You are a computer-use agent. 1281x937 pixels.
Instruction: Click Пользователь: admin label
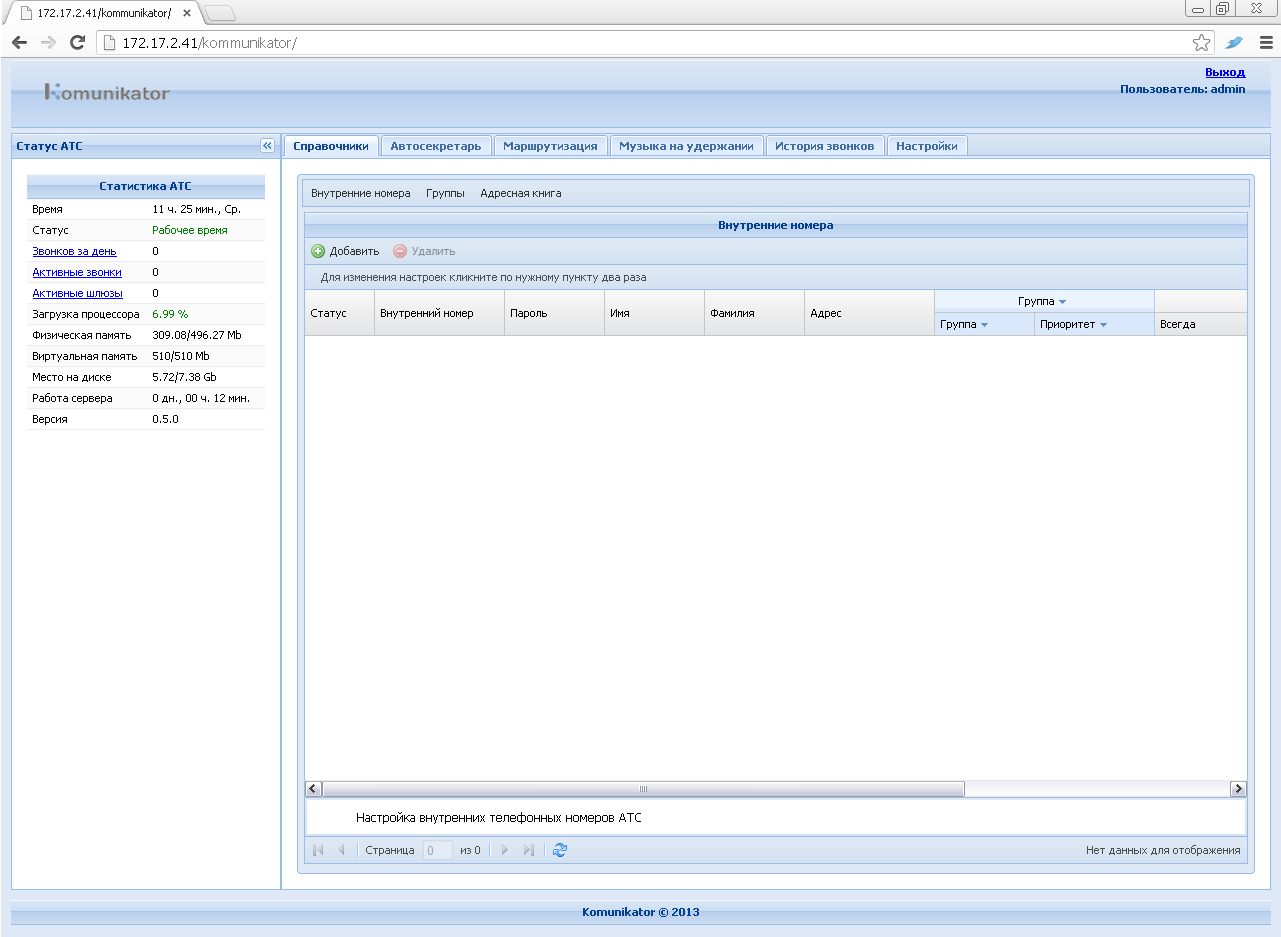1183,89
